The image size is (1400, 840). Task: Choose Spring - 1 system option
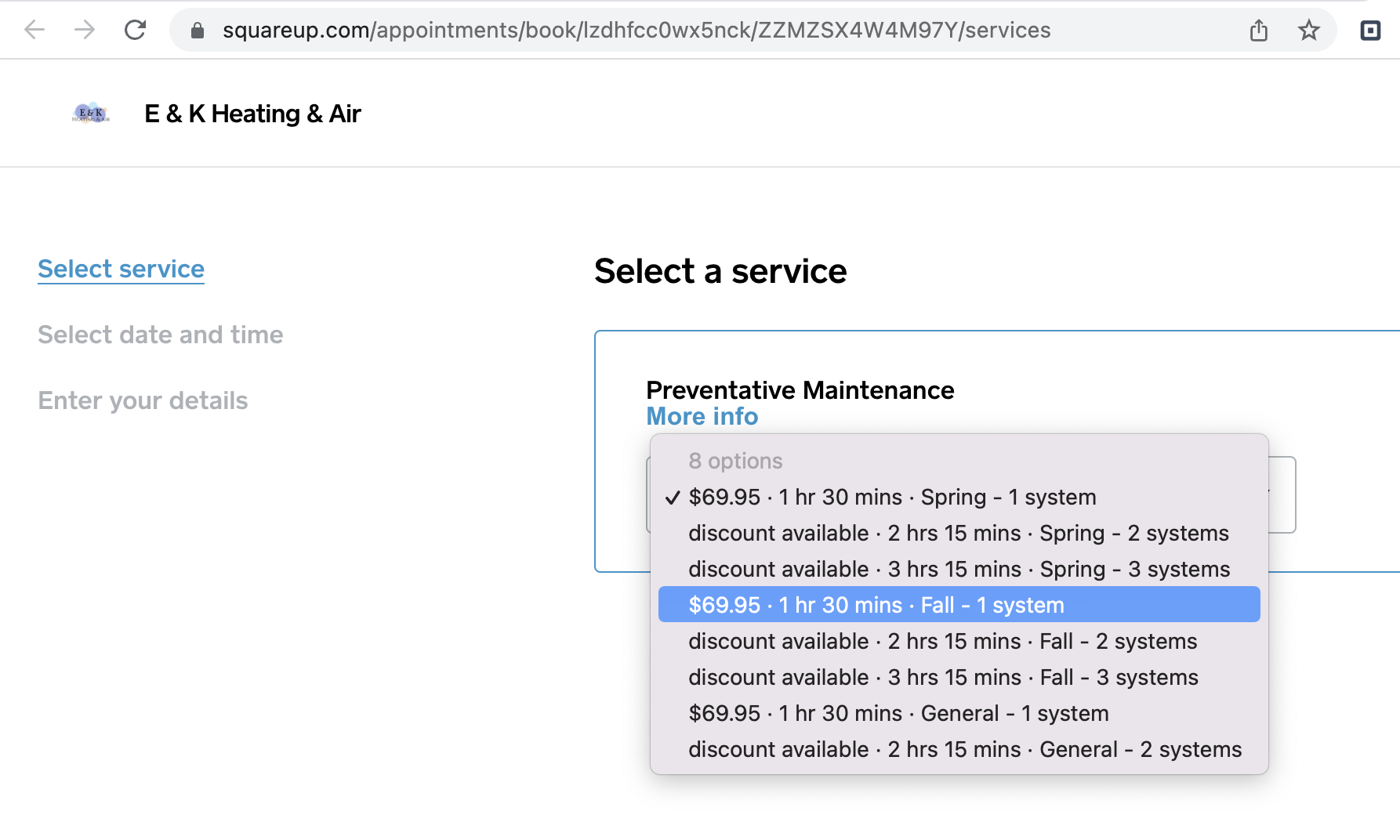(x=892, y=497)
